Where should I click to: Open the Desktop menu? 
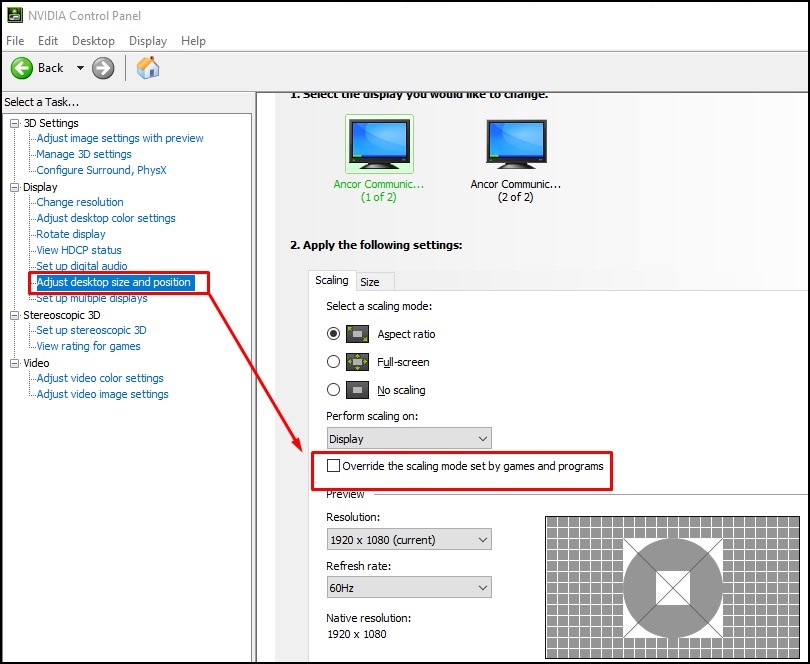(92, 41)
